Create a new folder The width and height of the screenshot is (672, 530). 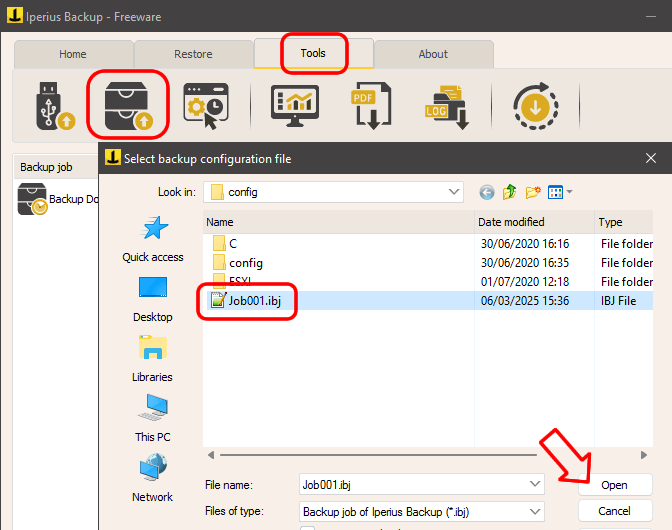click(533, 192)
